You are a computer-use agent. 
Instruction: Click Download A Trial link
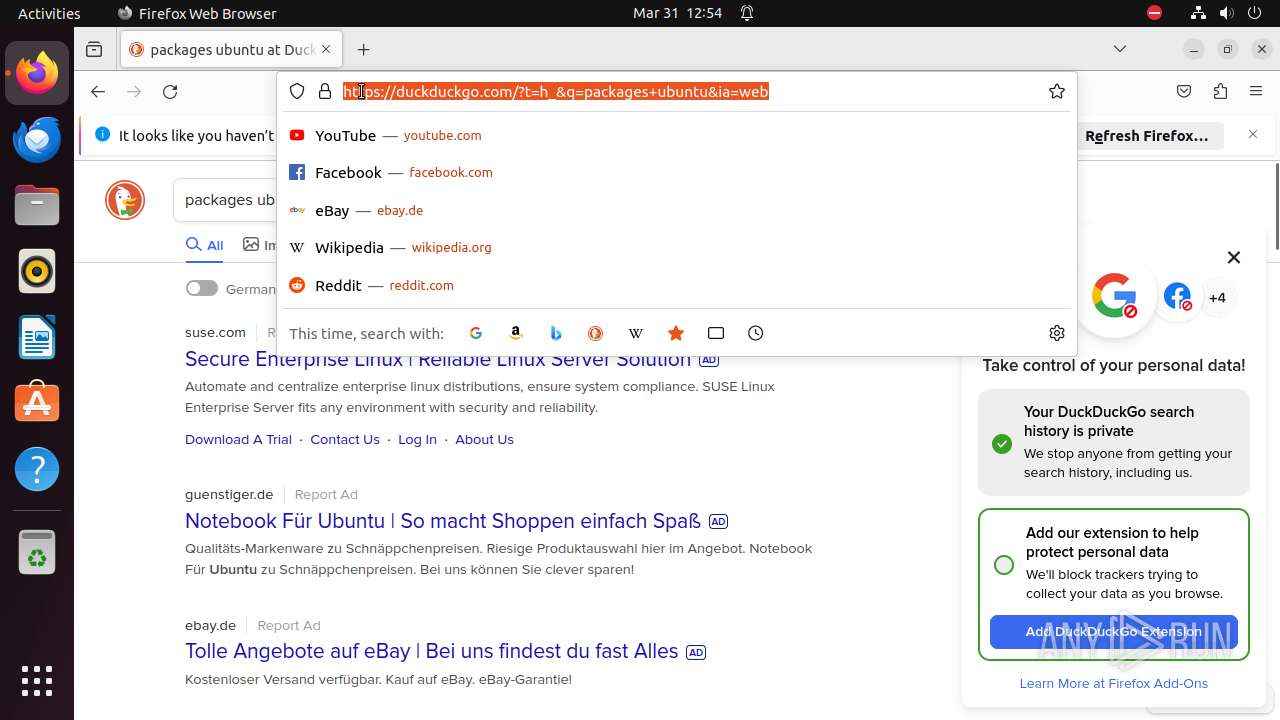(238, 439)
